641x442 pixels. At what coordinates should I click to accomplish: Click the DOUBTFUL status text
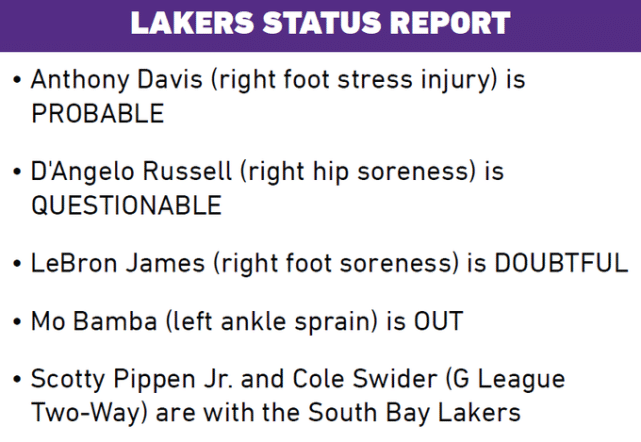(x=561, y=263)
